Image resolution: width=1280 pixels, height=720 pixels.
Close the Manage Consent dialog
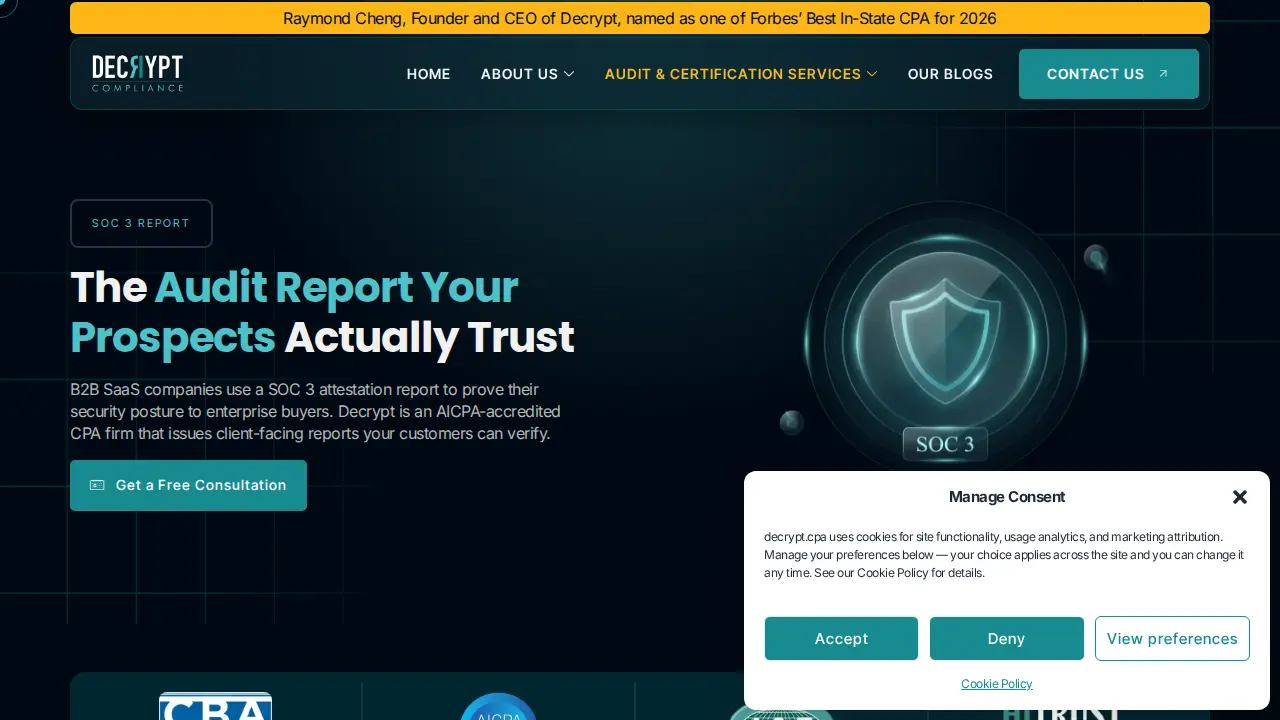(x=1240, y=497)
